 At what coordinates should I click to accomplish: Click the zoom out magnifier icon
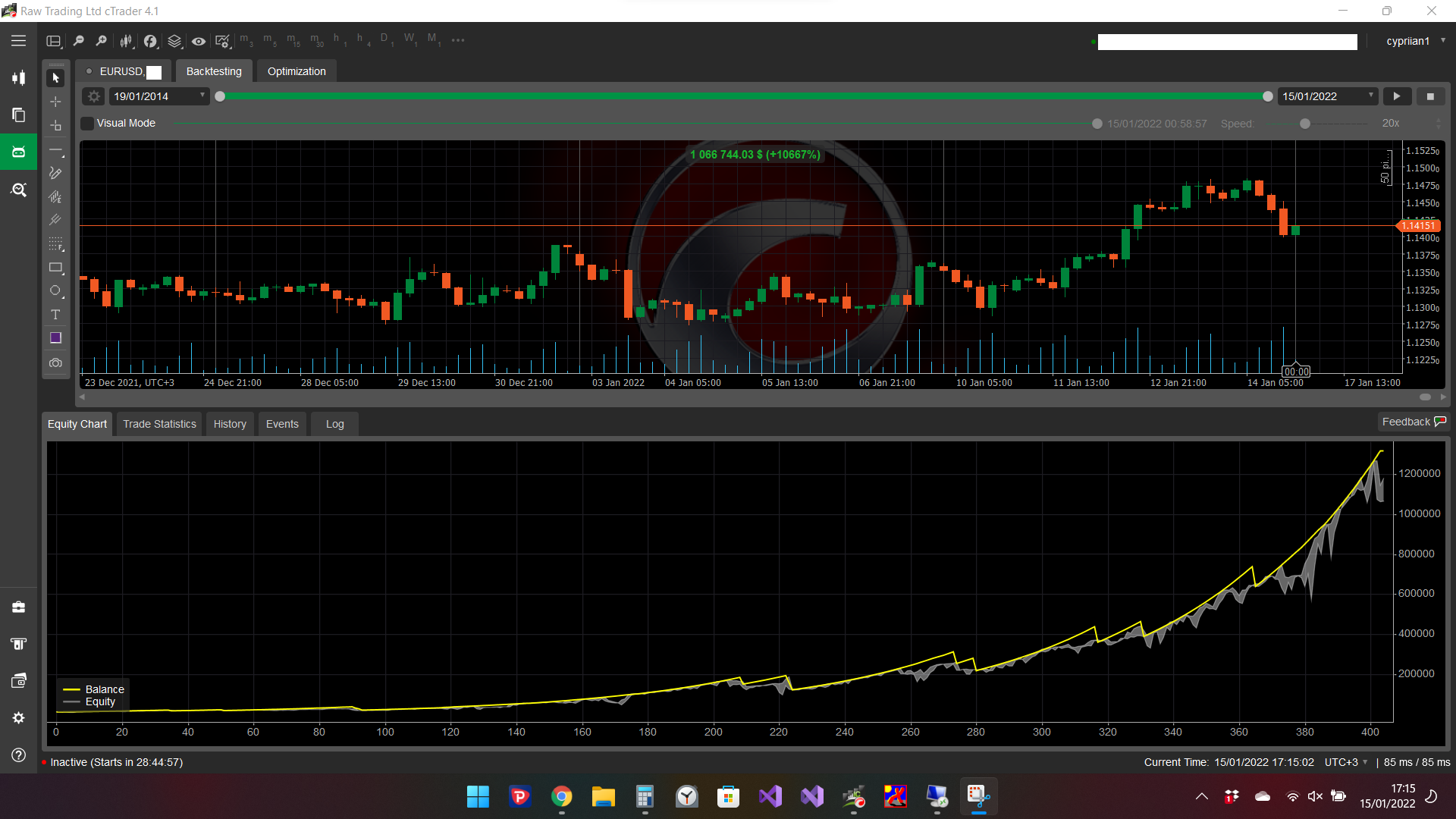click(78, 41)
